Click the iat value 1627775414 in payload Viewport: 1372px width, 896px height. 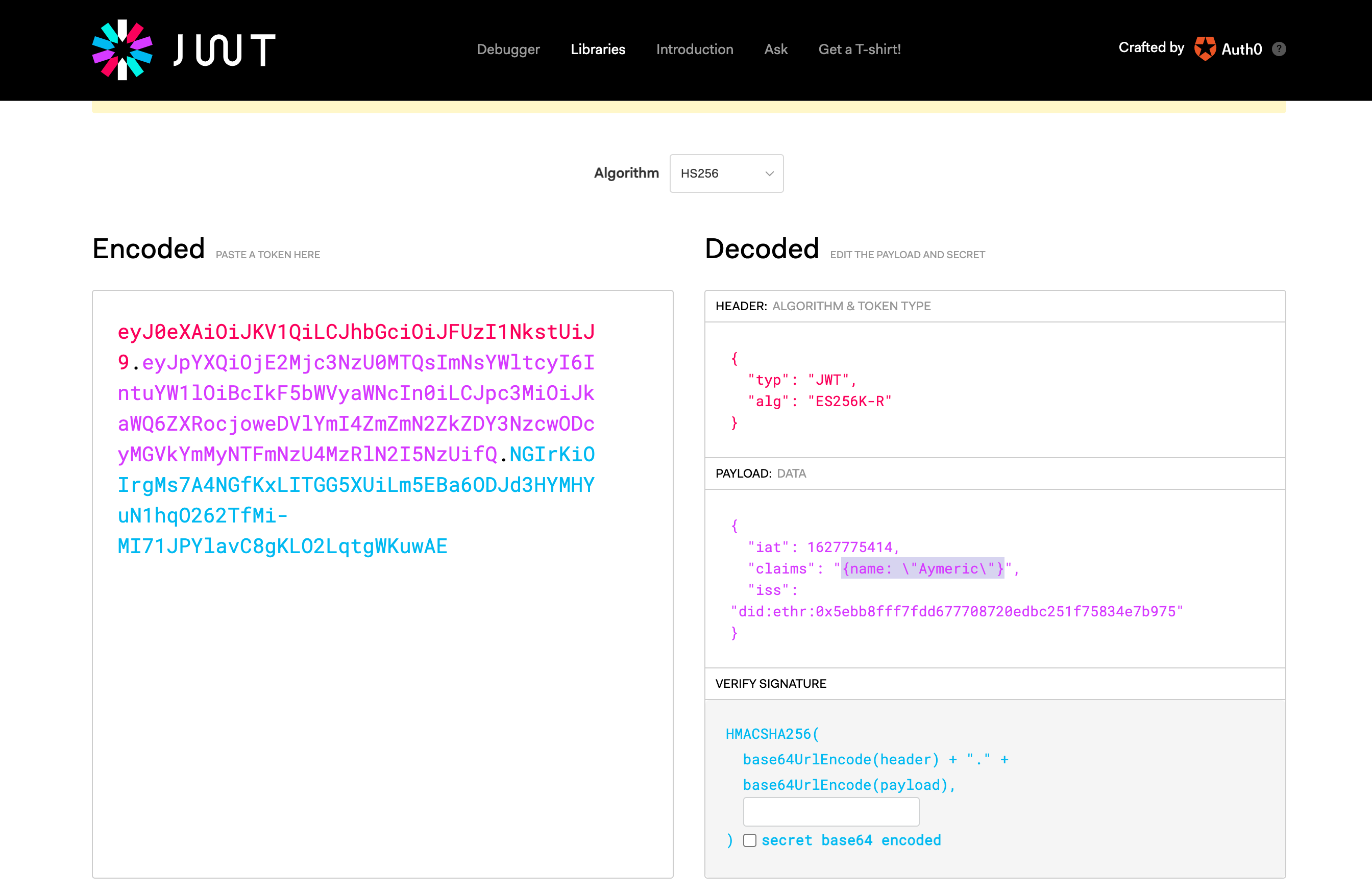tap(849, 547)
